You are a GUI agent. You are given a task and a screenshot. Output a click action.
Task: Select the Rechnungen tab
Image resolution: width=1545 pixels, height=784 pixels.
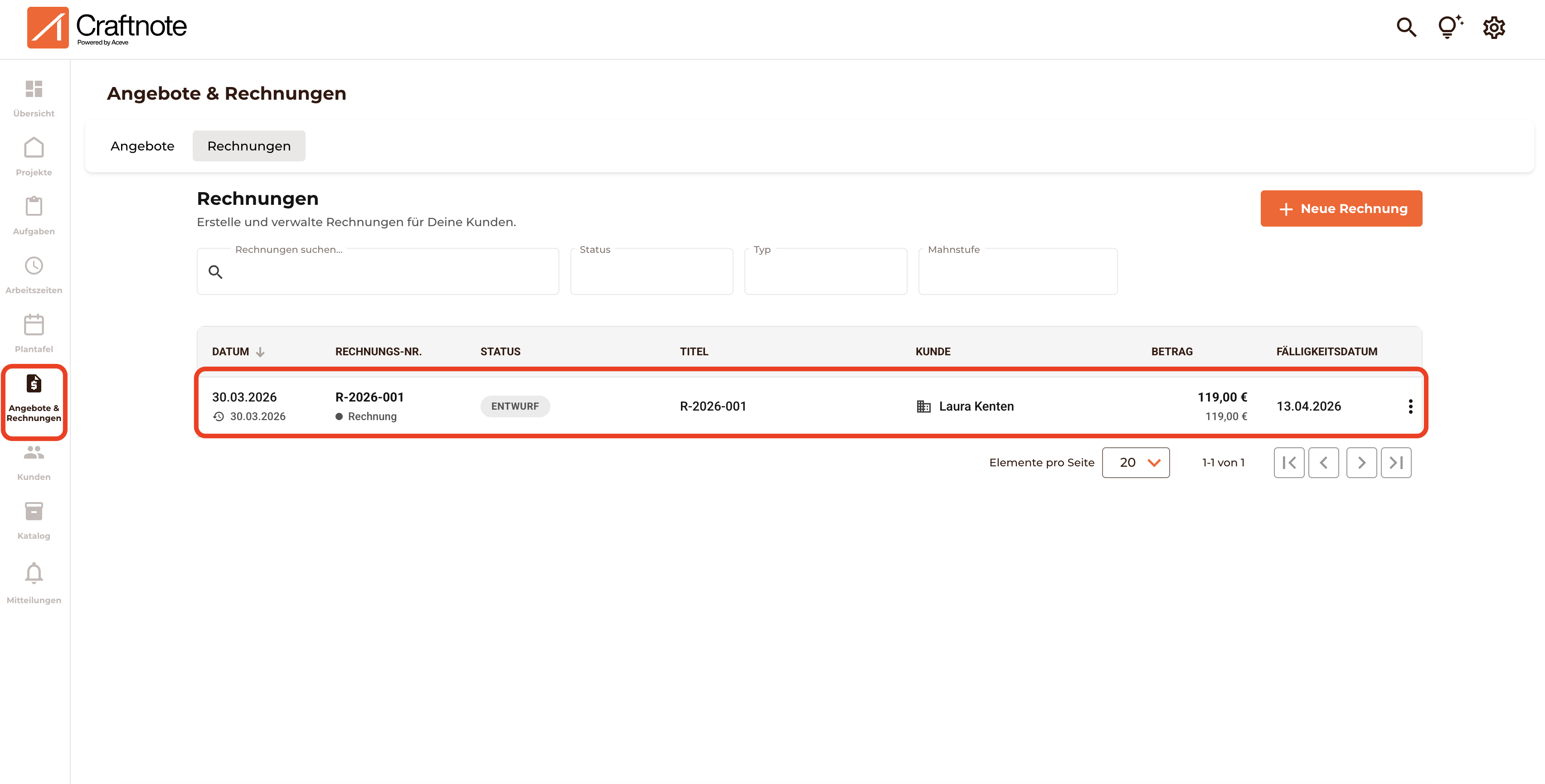pyautogui.click(x=249, y=146)
